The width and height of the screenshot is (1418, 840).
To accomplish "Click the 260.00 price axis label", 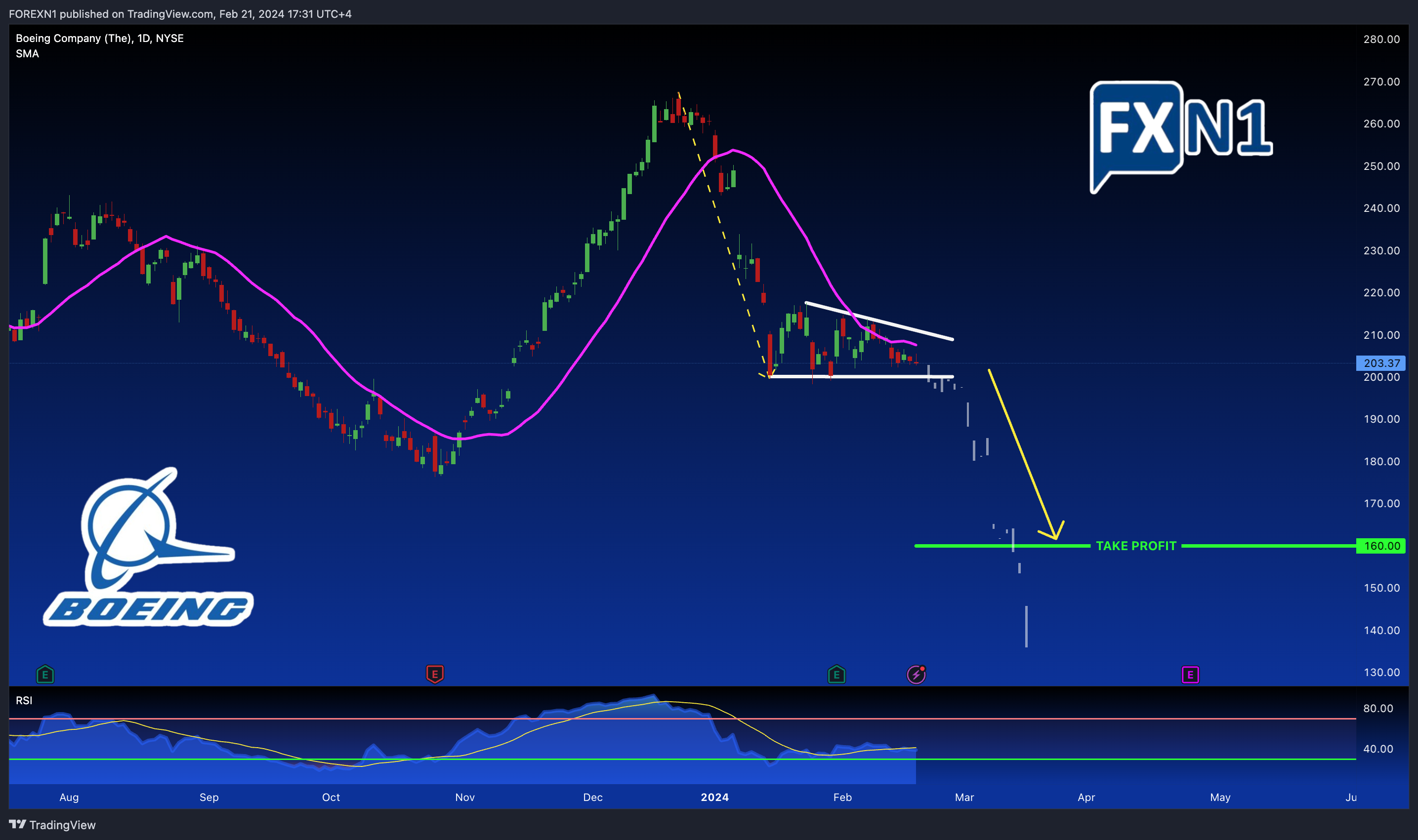I will click(x=1382, y=123).
